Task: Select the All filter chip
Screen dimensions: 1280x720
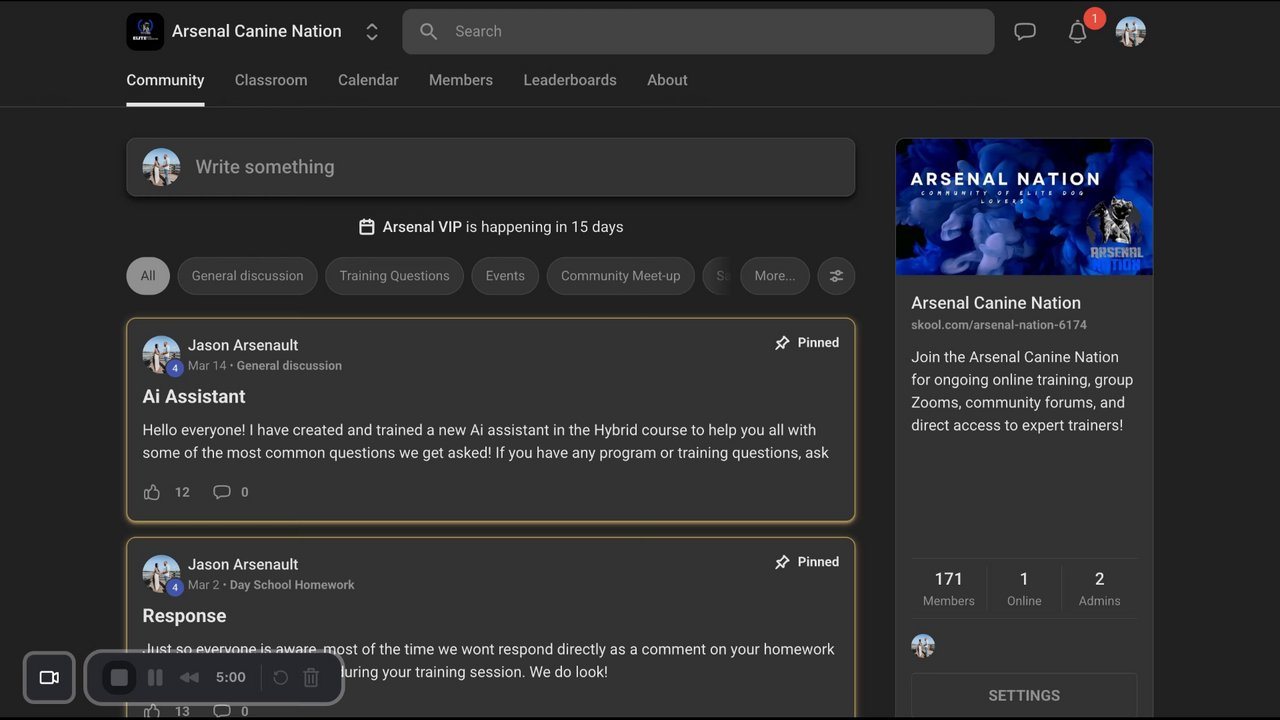Action: (x=148, y=276)
